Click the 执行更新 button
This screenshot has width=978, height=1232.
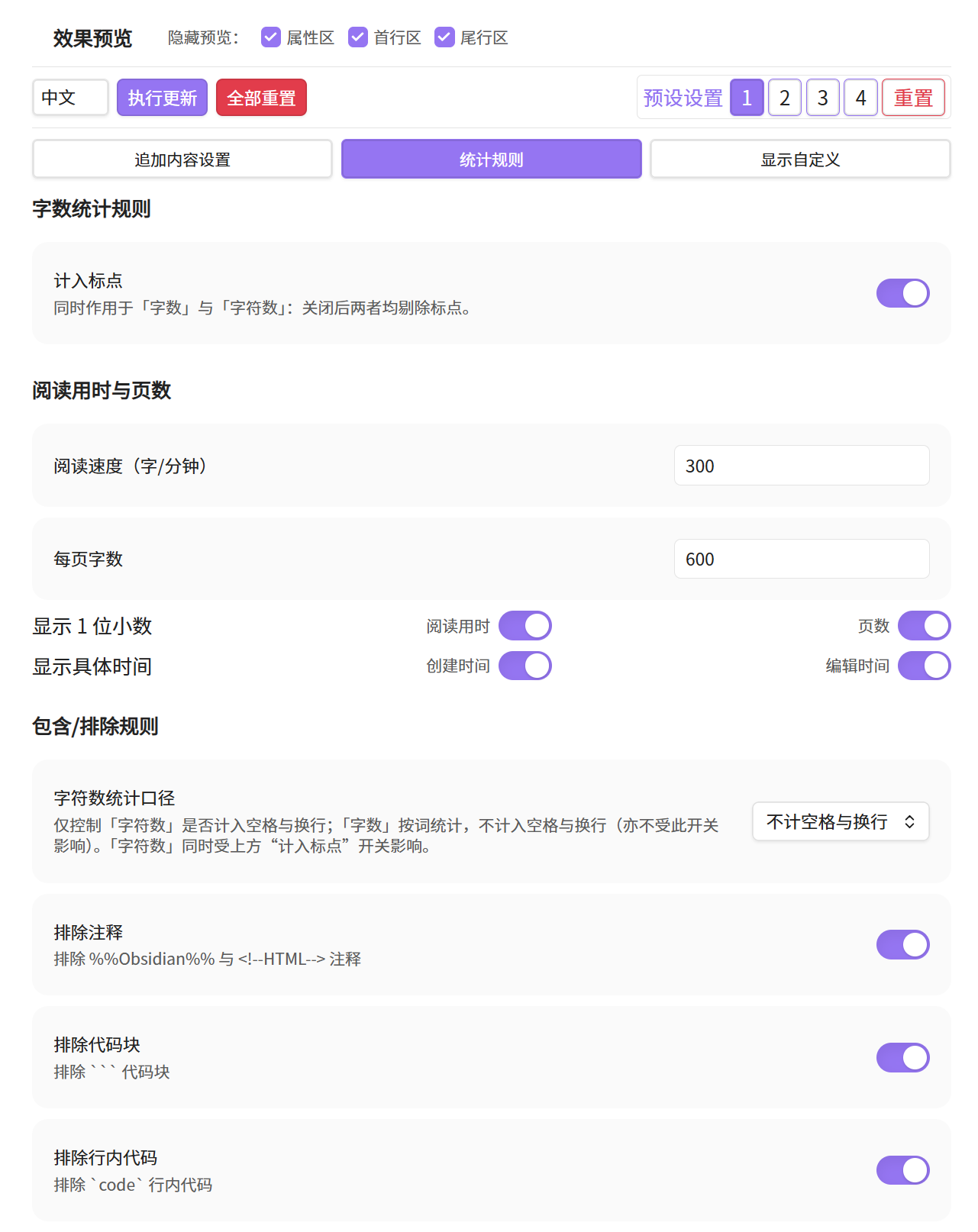162,98
